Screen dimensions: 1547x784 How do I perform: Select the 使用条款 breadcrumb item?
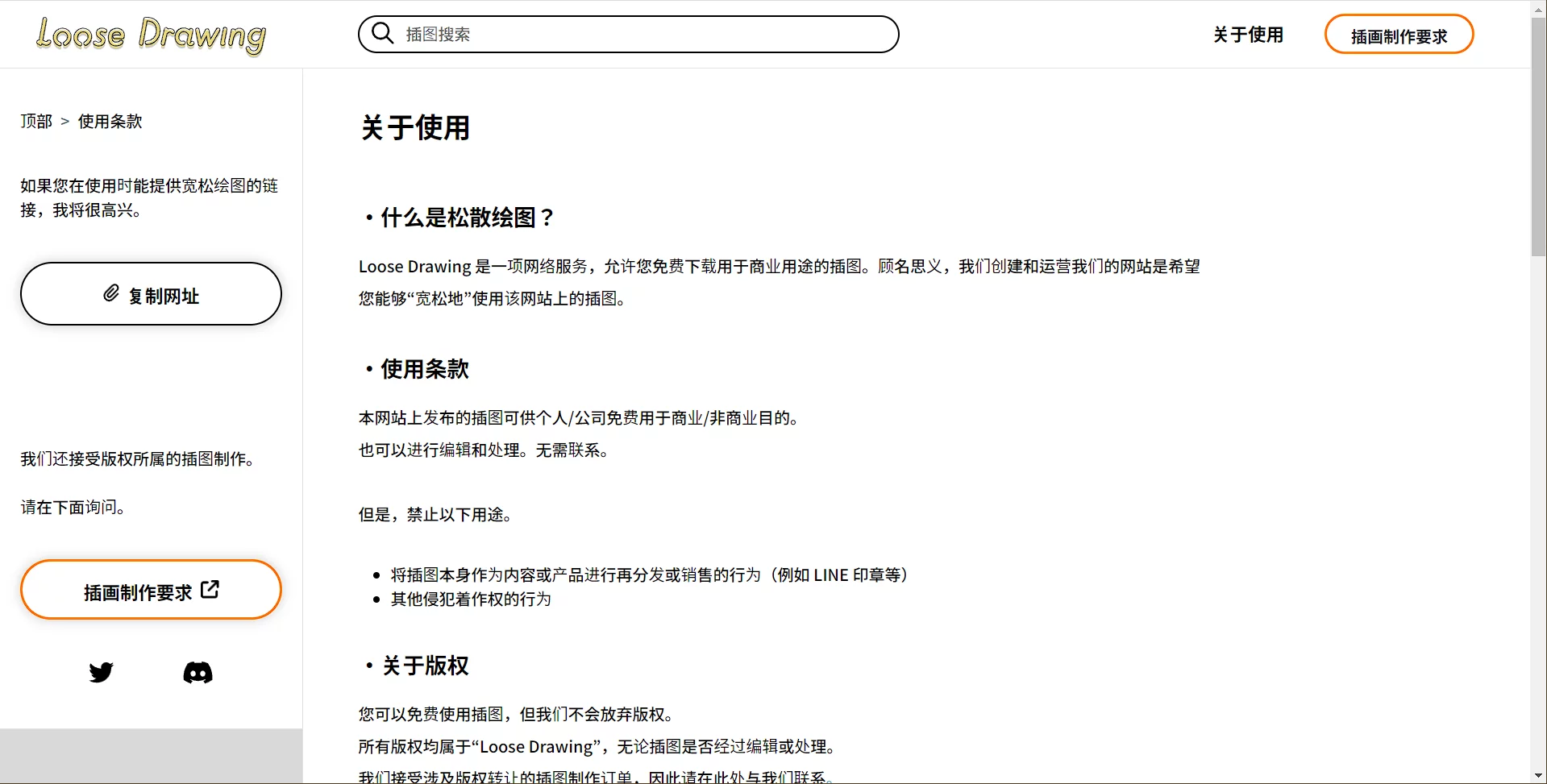[x=110, y=122]
